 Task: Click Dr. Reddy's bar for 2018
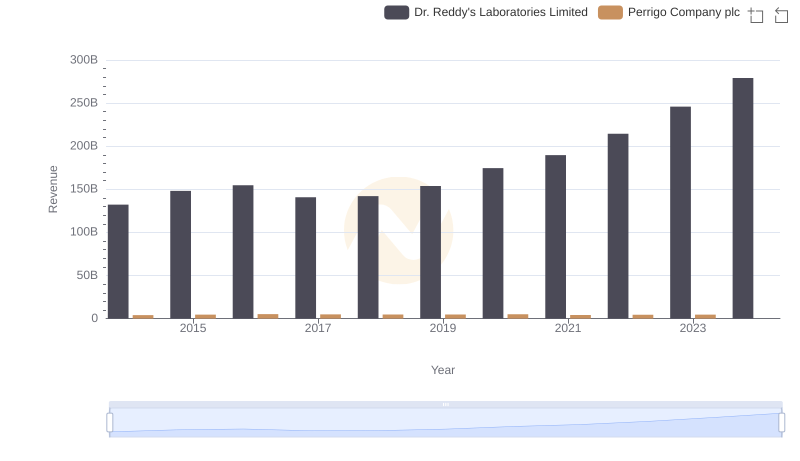[368, 258]
